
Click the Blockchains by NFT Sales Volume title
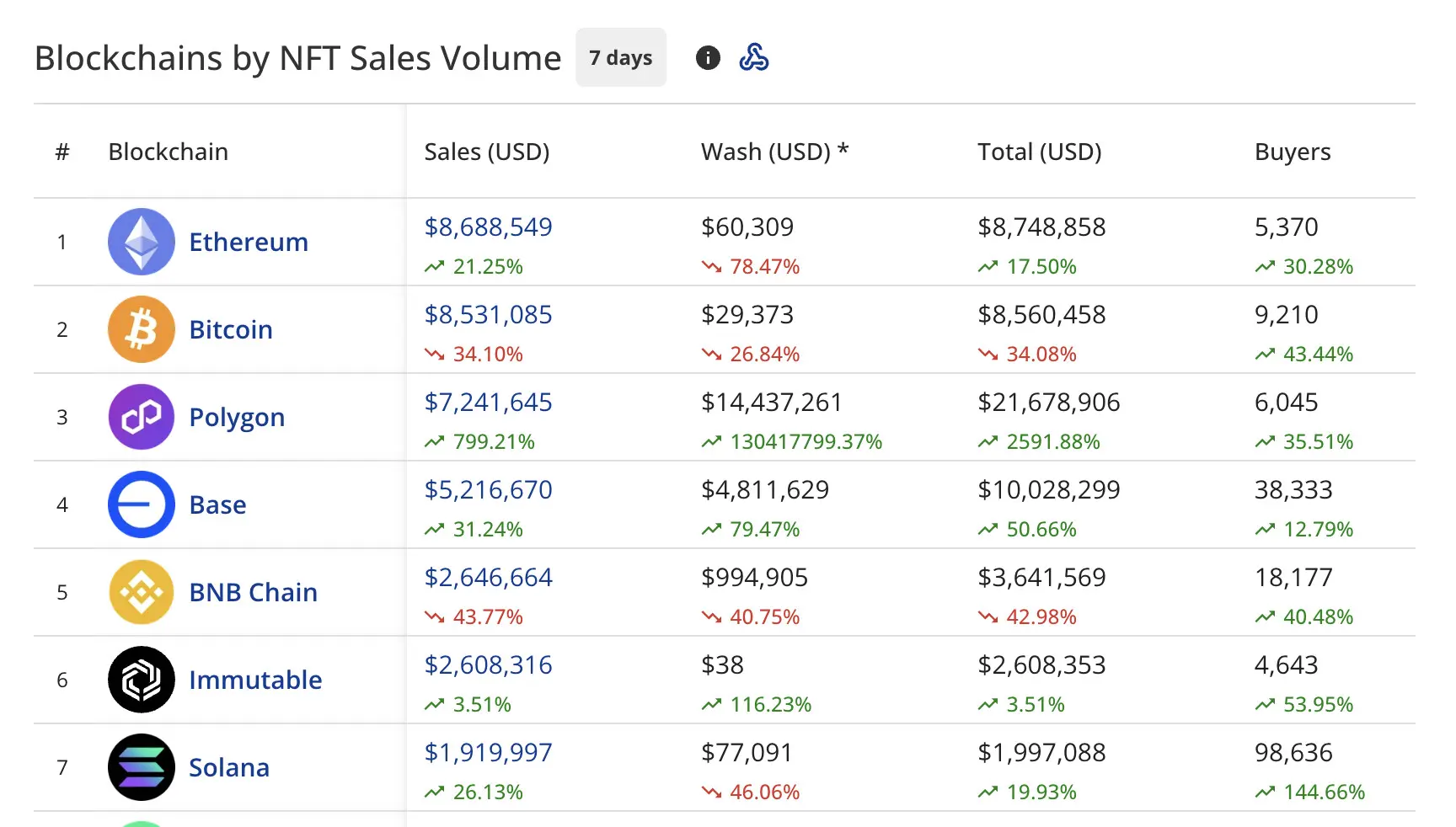(297, 57)
